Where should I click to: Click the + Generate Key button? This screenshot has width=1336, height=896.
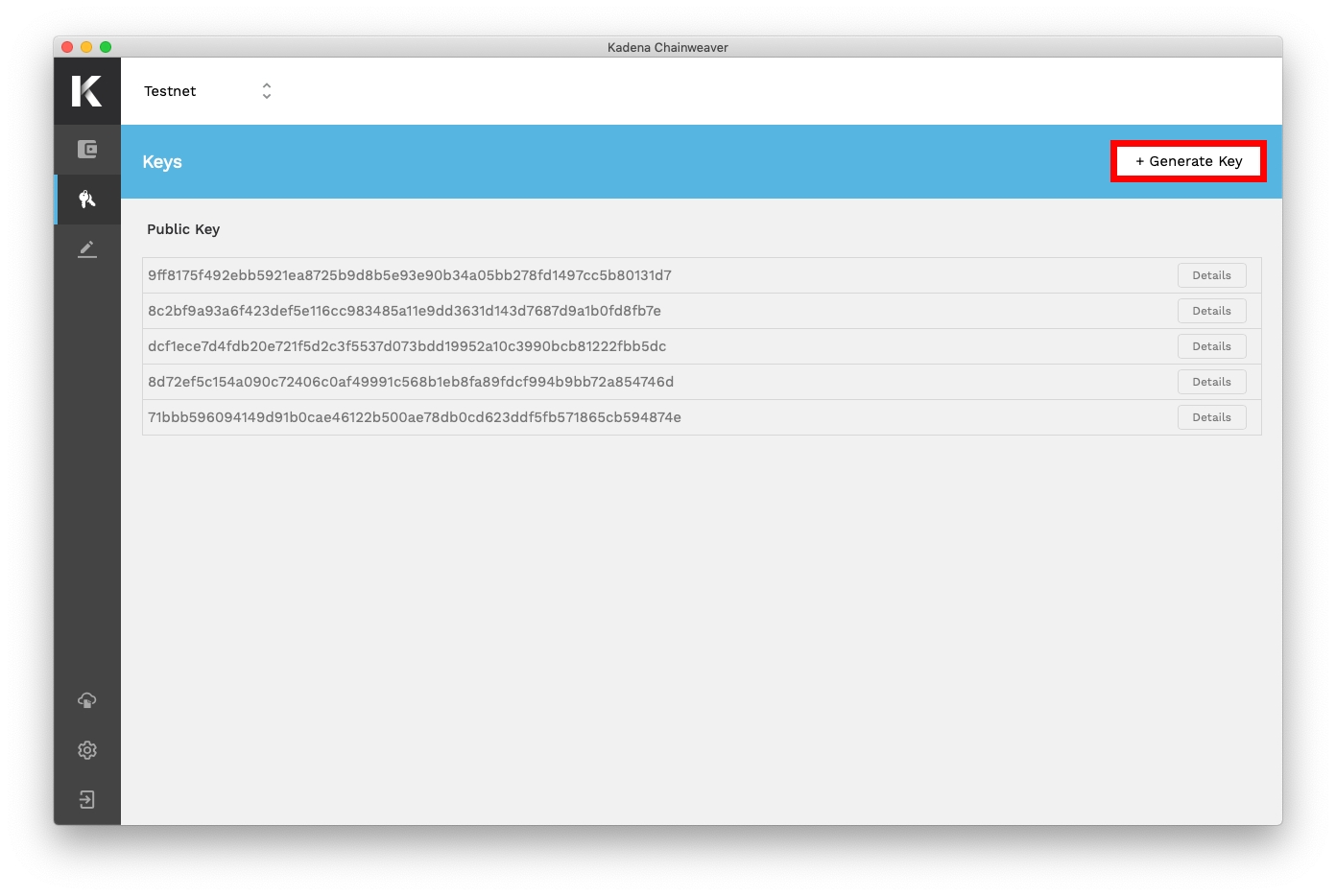point(1188,161)
